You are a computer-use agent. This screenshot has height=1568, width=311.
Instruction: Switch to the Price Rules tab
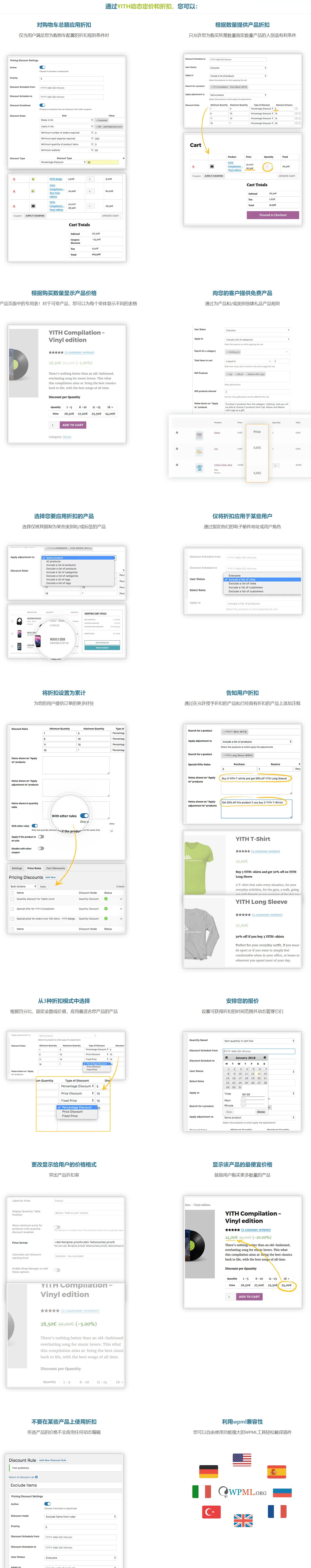(34, 868)
